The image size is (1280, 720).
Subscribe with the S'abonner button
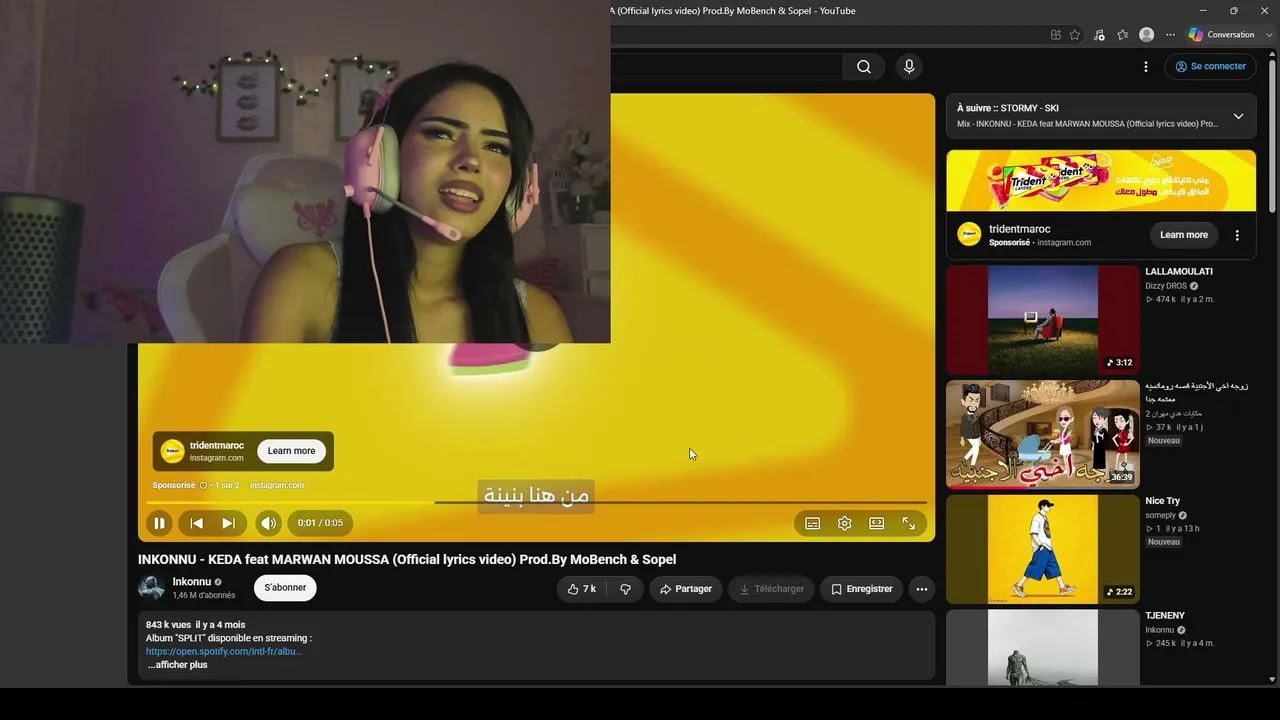tap(285, 588)
